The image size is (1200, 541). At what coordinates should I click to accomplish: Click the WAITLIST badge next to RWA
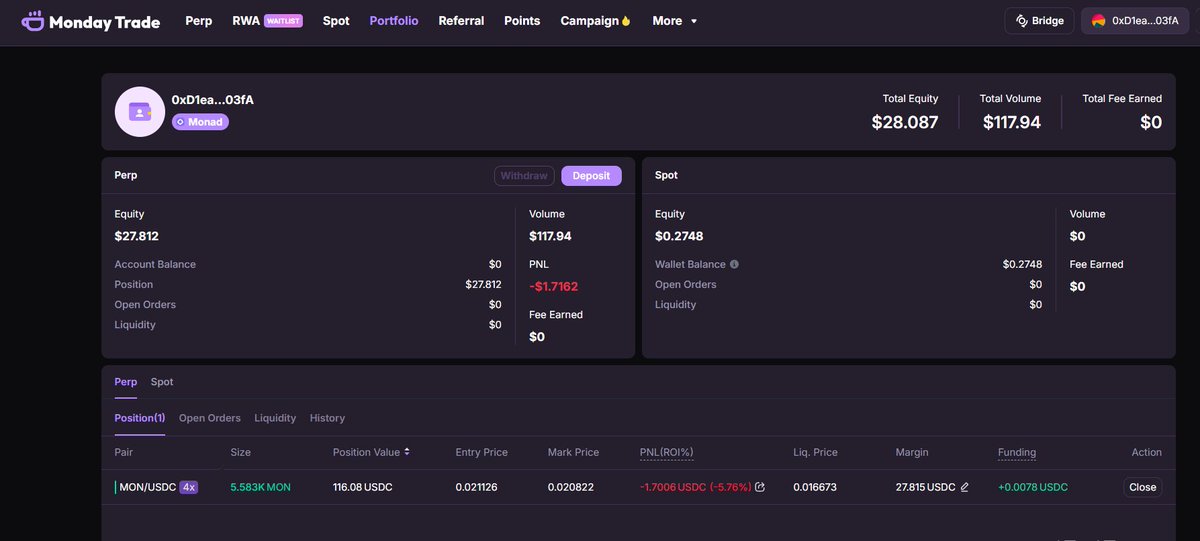(283, 21)
